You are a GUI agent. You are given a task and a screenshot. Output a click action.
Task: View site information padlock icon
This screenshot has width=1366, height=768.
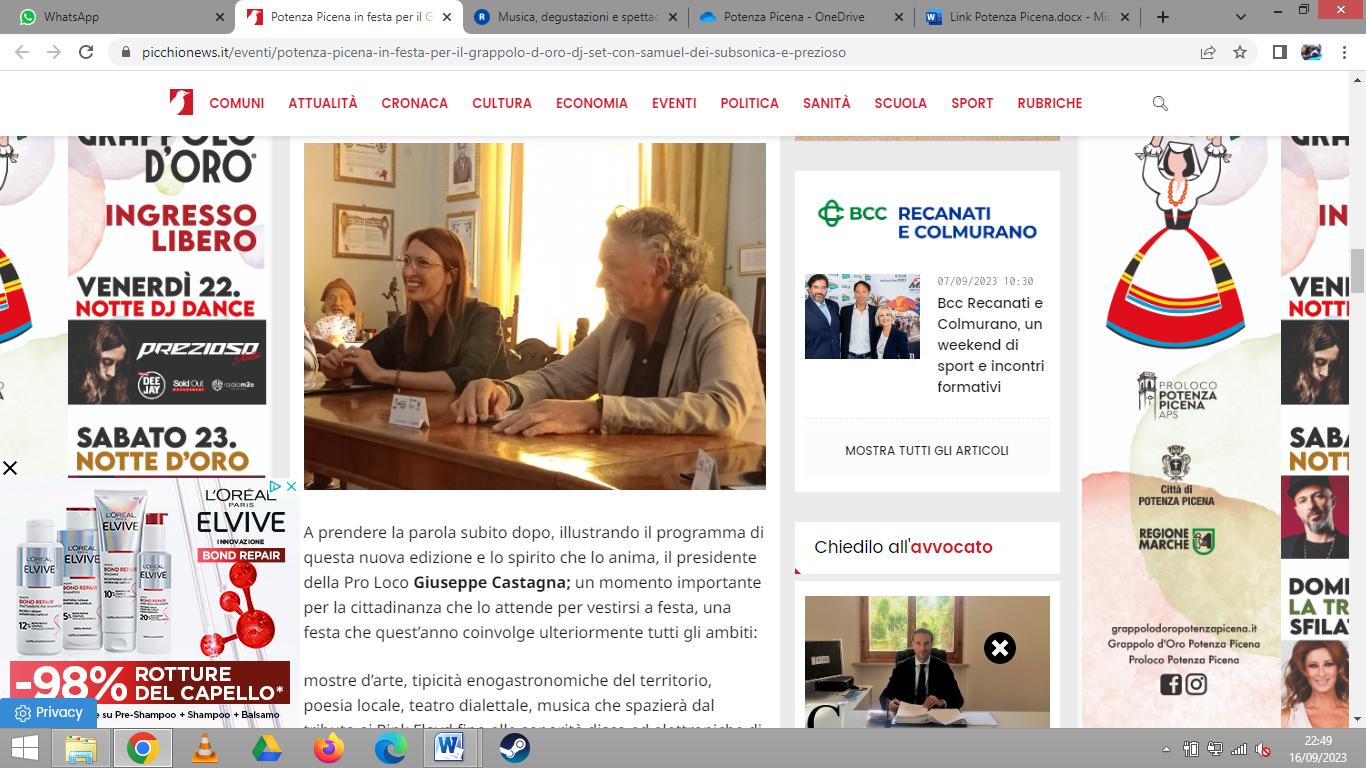(x=124, y=52)
